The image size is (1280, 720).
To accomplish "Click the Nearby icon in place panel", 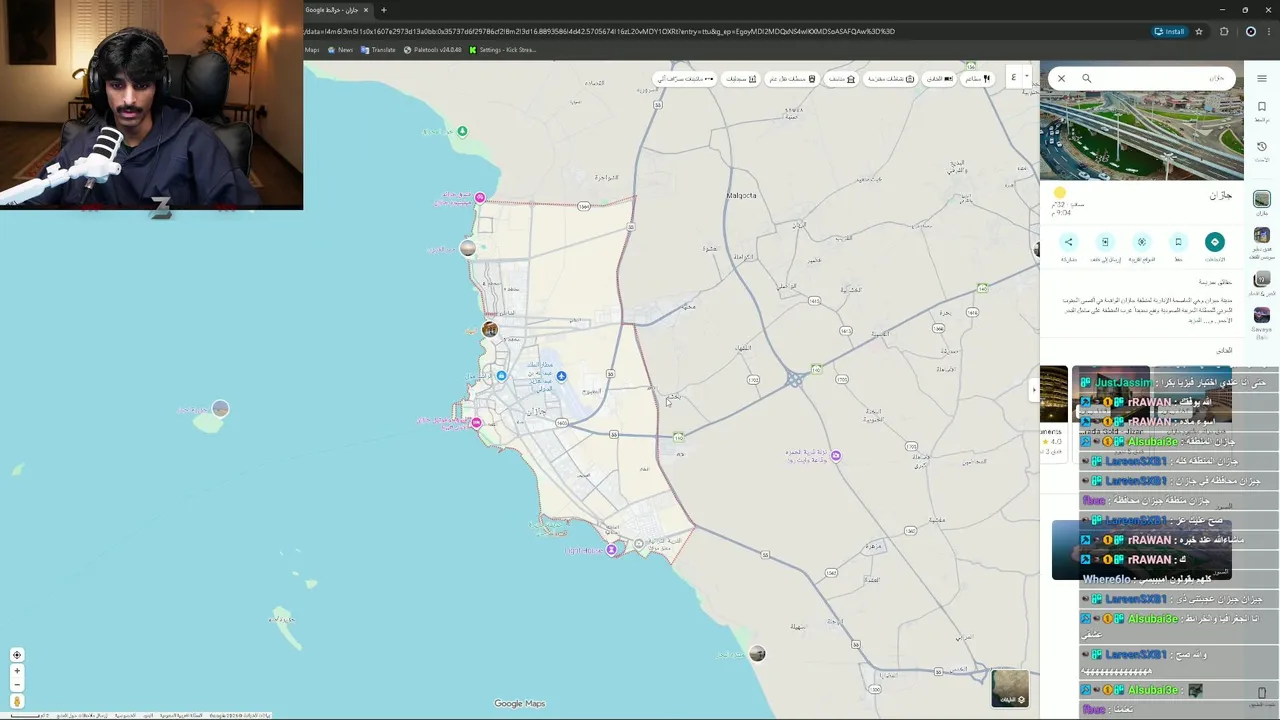I will click(x=1142, y=242).
